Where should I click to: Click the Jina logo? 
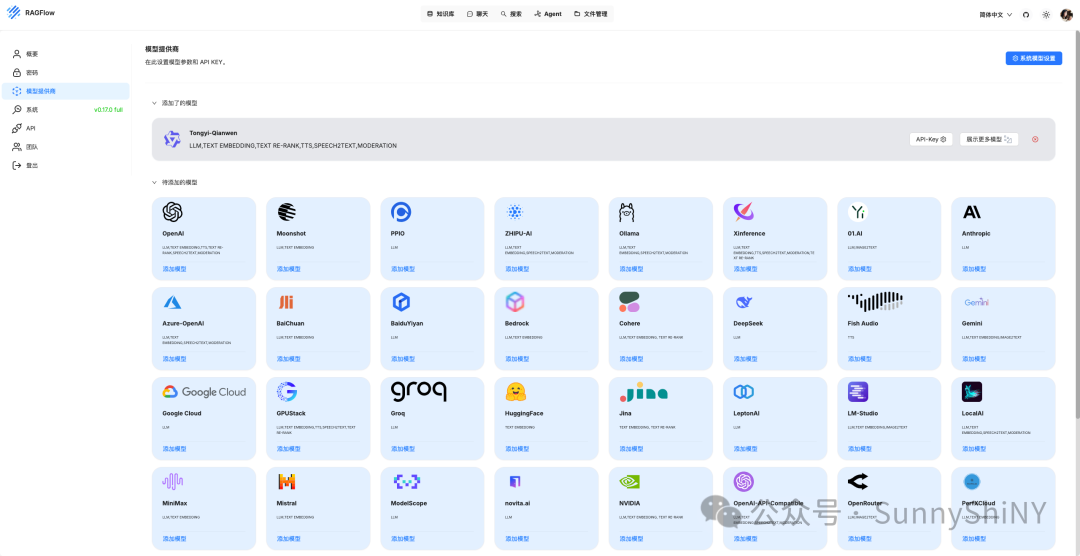(643, 393)
